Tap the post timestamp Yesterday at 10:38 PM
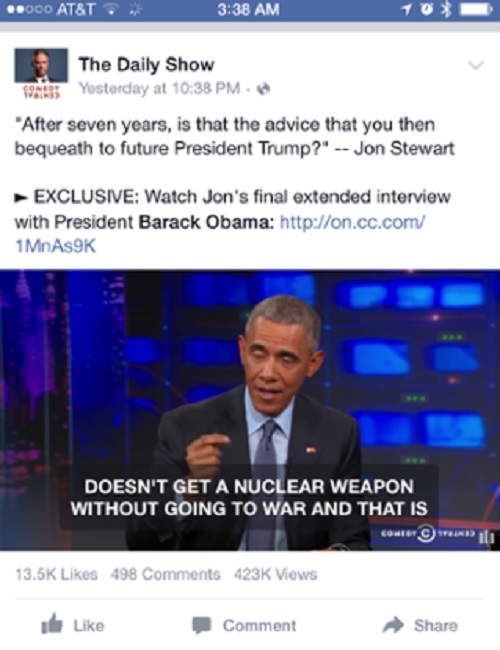Image resolution: width=500 pixels, height=650 pixels. (160, 88)
